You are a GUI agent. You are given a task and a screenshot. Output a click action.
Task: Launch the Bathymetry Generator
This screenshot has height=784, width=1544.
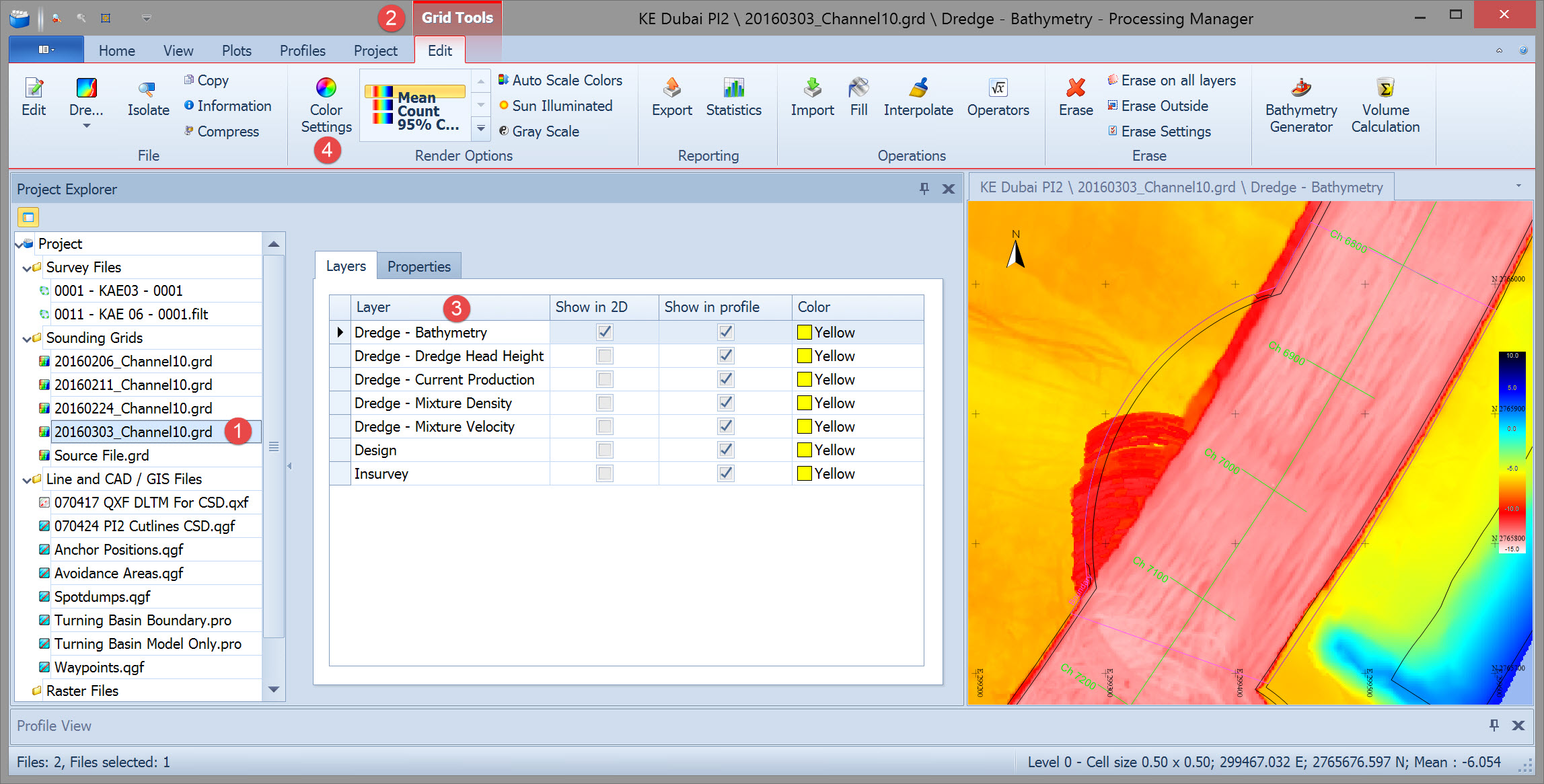click(x=1300, y=106)
